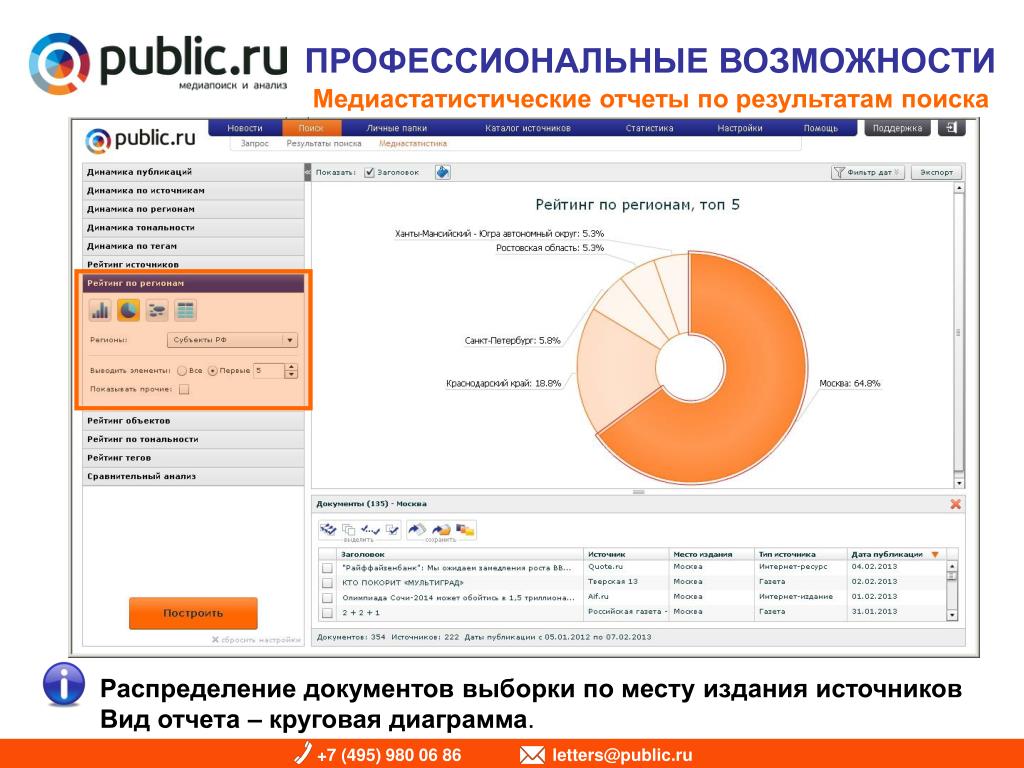Click the double checkmark icon in the выделить group
The image size is (1024, 768).
pyautogui.click(x=370, y=530)
